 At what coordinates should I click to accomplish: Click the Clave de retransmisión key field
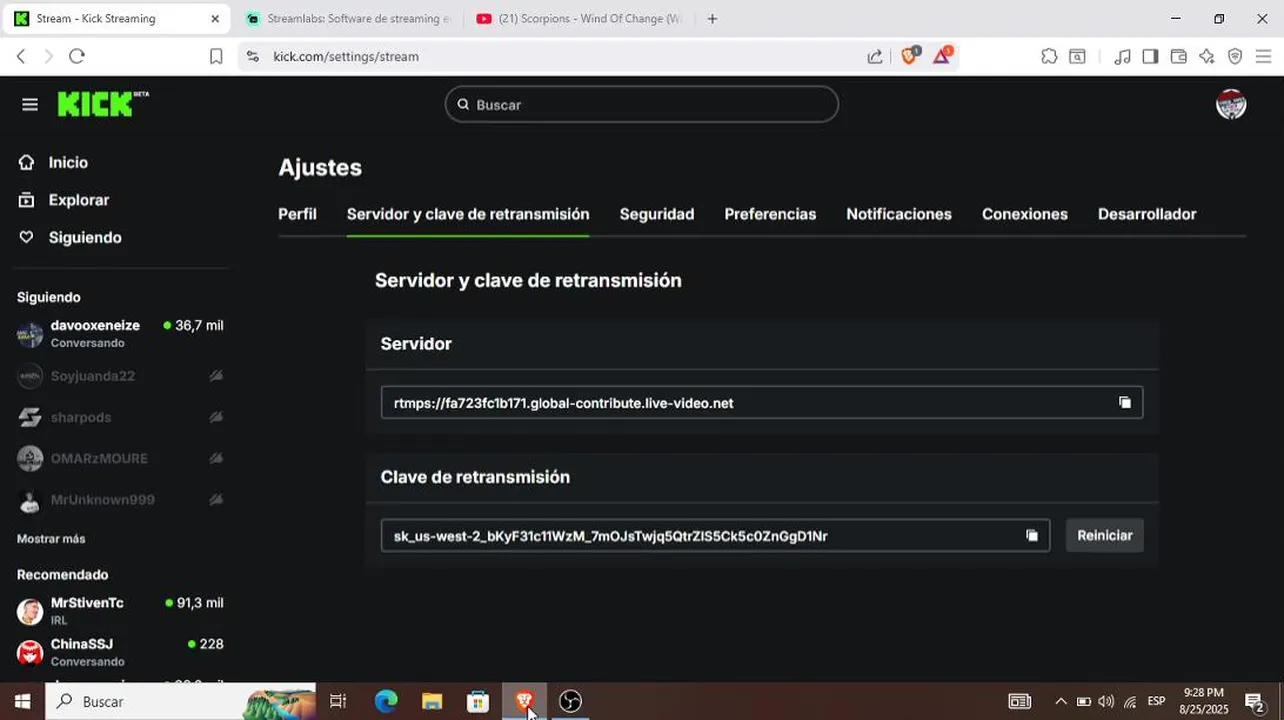pyautogui.click(x=715, y=536)
